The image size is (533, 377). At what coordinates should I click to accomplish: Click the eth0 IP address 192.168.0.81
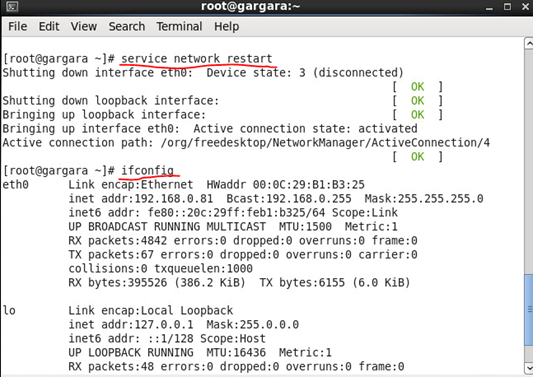[174, 199]
